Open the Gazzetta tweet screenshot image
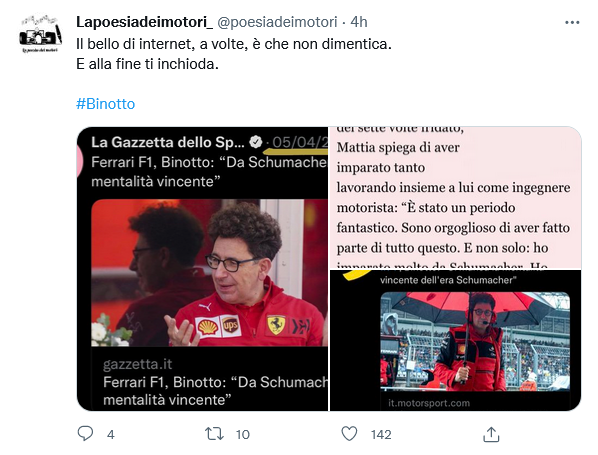This screenshot has width=598, height=455. point(203,269)
